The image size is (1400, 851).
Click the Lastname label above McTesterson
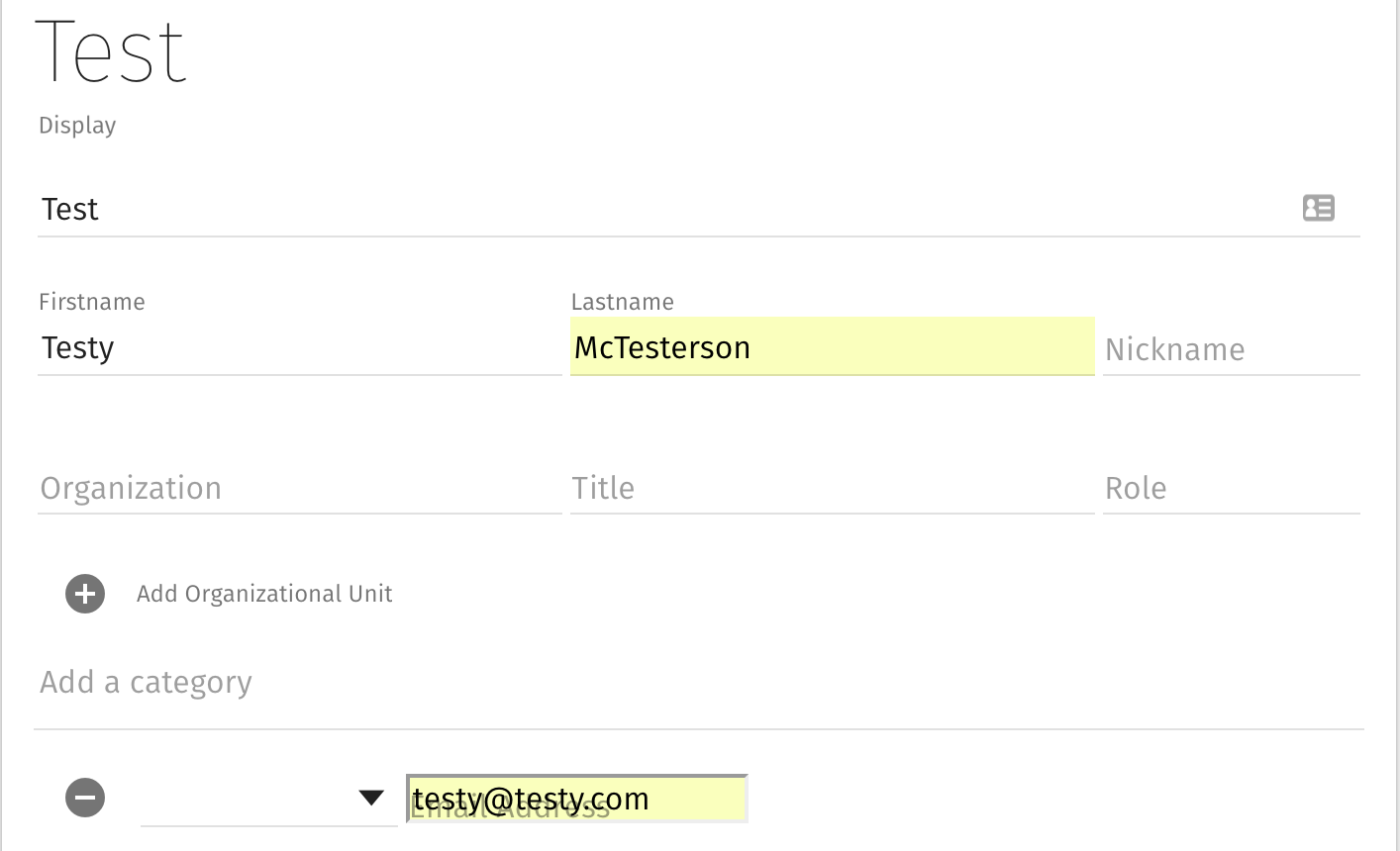point(623,302)
